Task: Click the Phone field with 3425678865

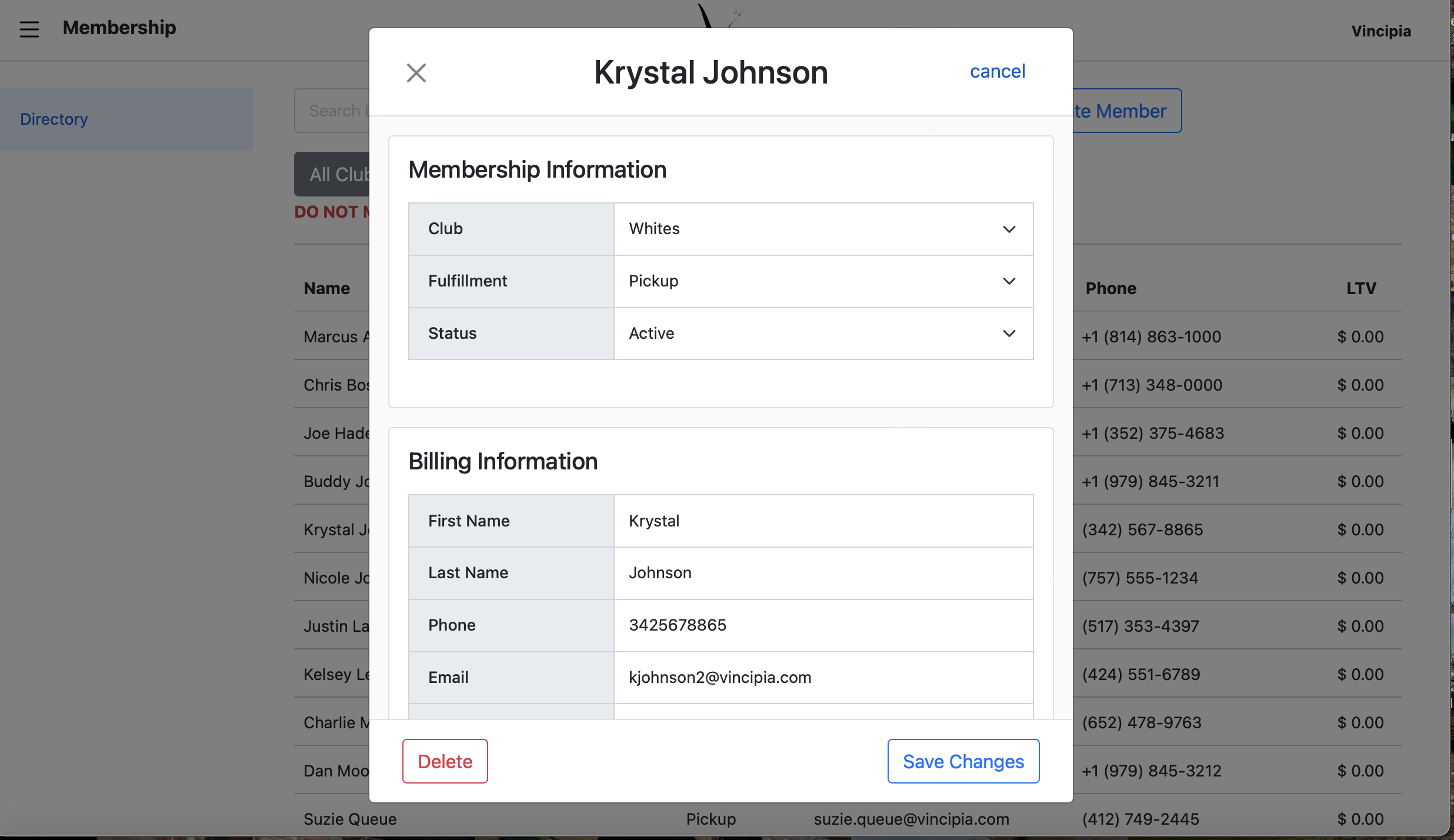Action: (823, 625)
